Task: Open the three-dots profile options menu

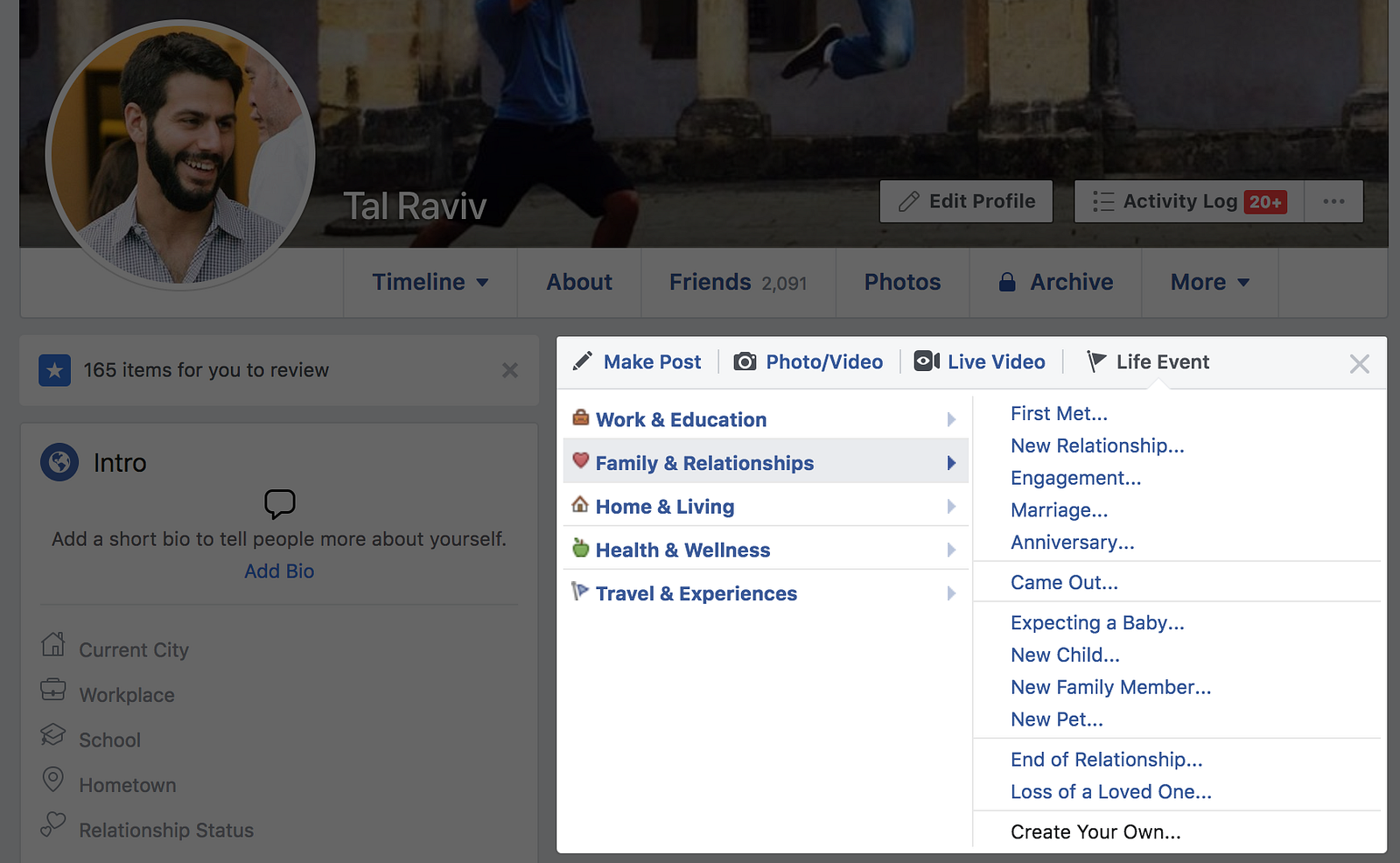Action: (x=1333, y=201)
